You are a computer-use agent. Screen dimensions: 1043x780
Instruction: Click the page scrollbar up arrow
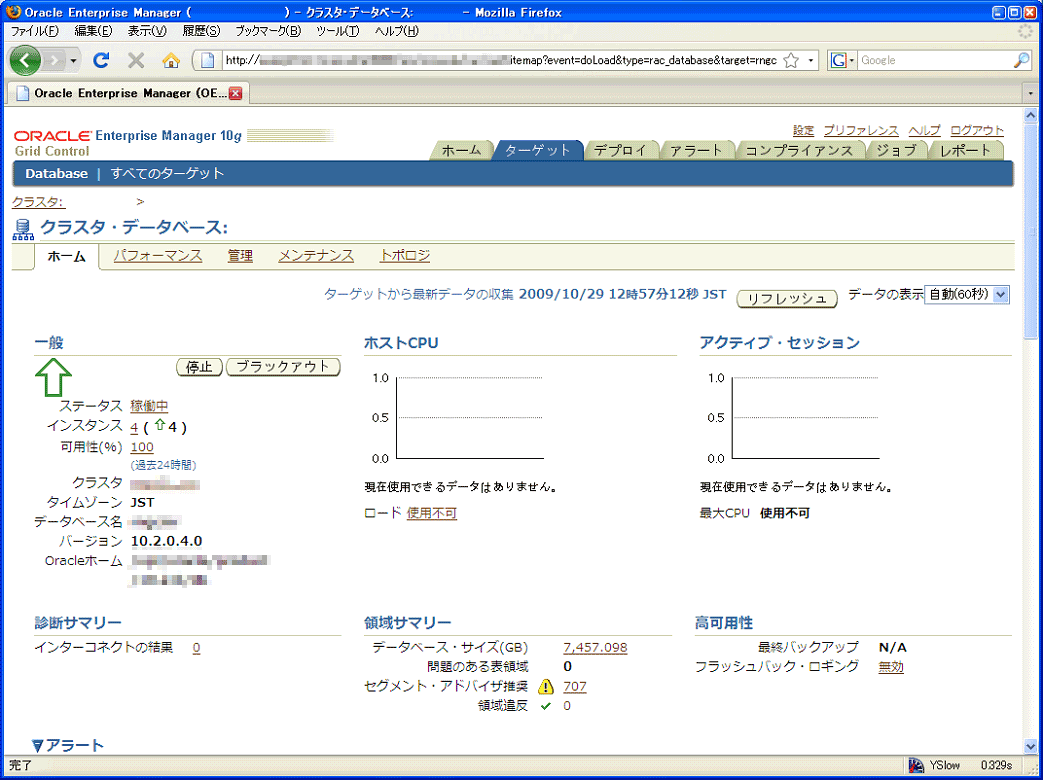(1030, 114)
